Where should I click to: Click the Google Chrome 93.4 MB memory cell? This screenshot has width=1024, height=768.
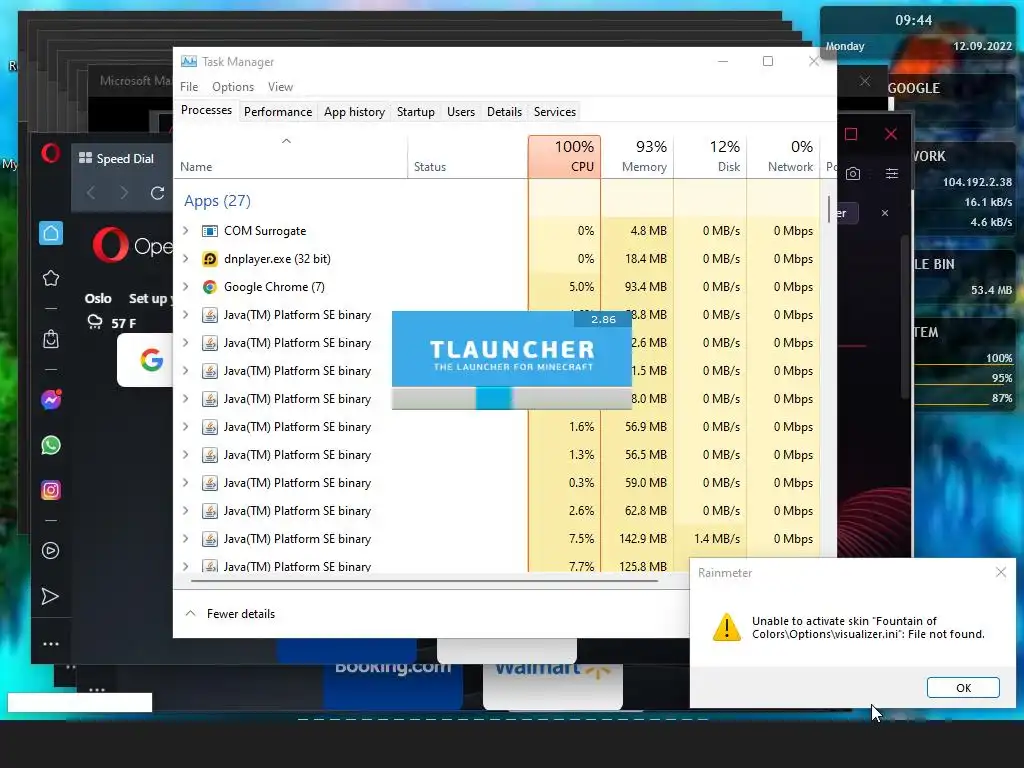coord(637,287)
